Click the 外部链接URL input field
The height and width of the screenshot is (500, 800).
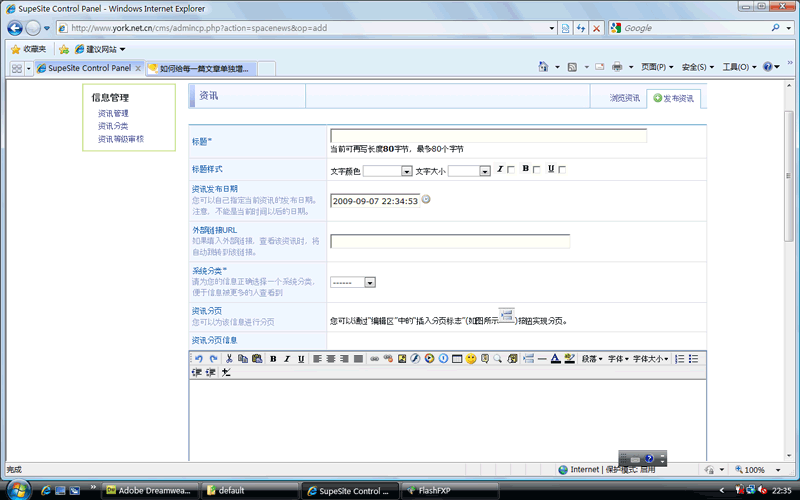pyautogui.click(x=449, y=241)
